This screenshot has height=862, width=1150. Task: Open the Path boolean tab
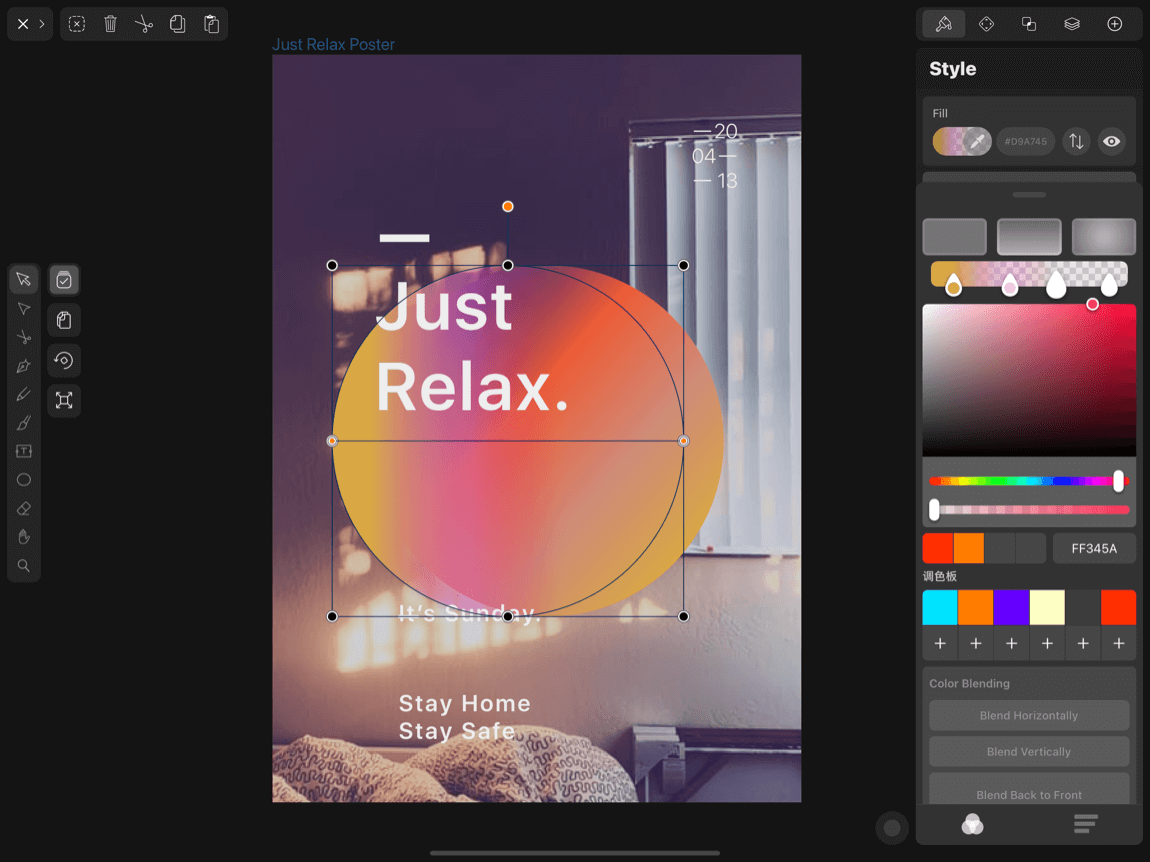click(1029, 24)
